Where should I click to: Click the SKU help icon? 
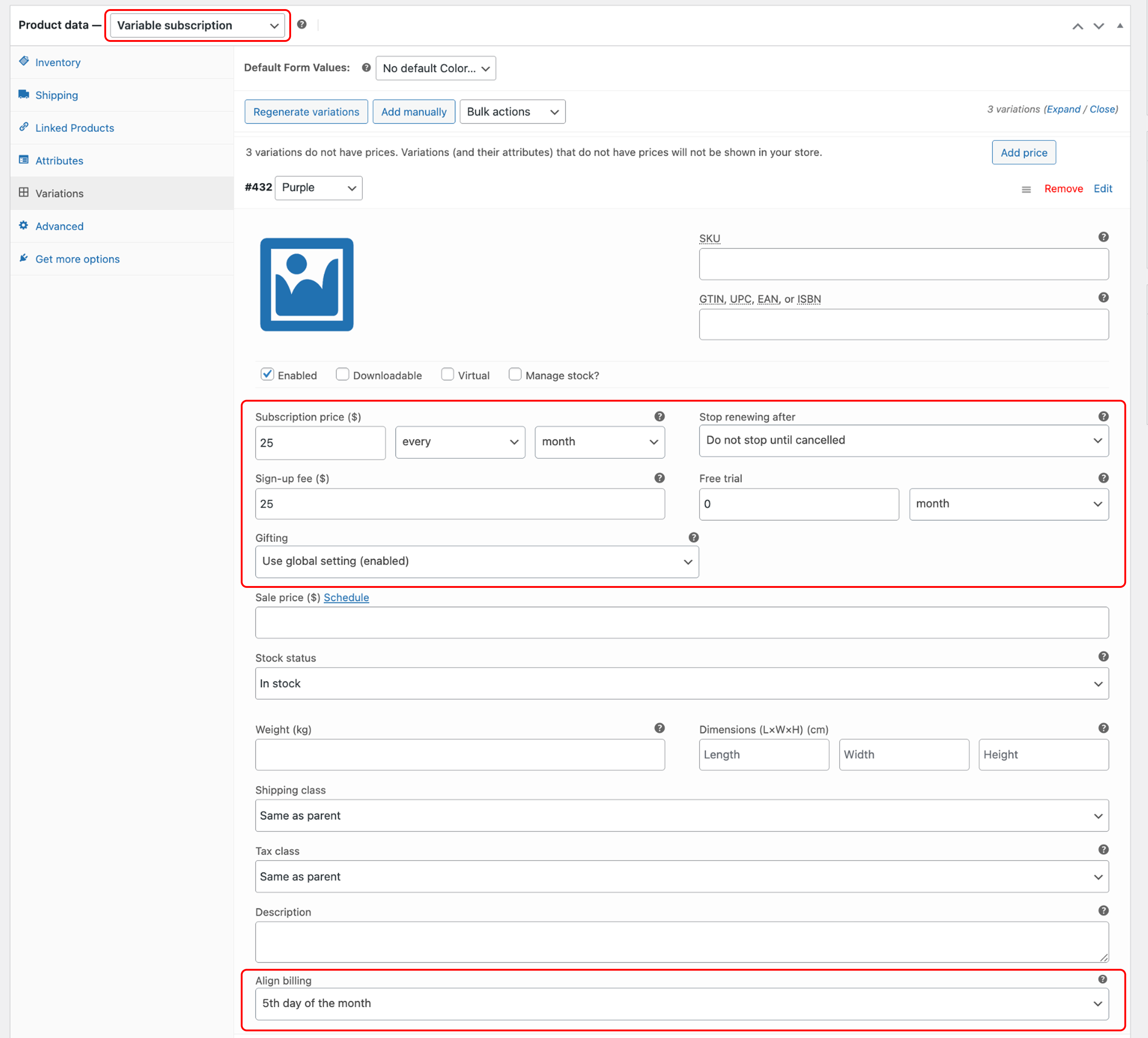pyautogui.click(x=1103, y=237)
